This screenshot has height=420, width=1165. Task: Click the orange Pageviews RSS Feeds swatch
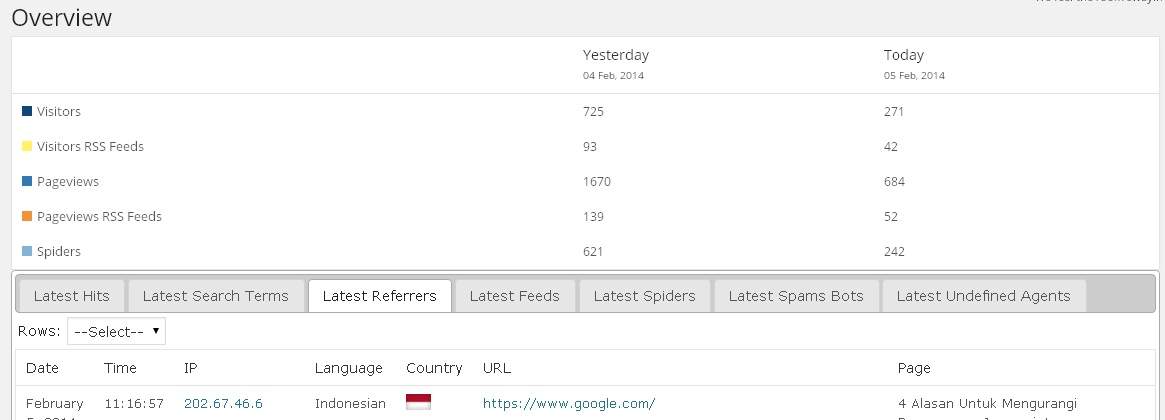pos(27,216)
